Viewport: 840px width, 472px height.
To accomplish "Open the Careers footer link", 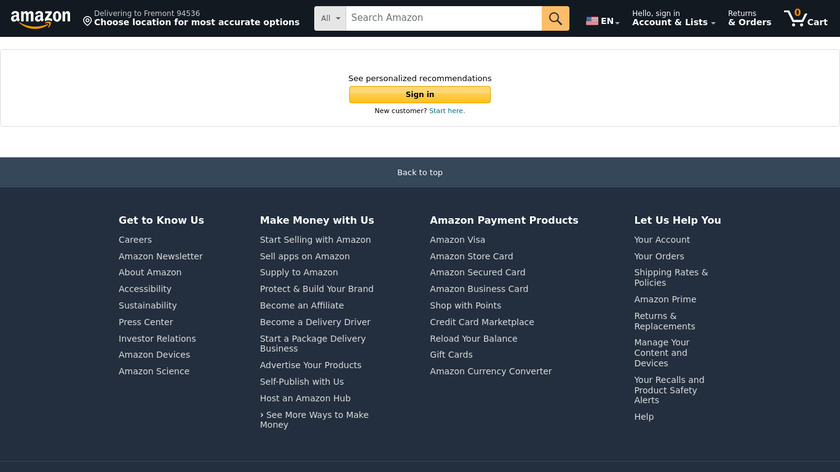I will [x=135, y=240].
